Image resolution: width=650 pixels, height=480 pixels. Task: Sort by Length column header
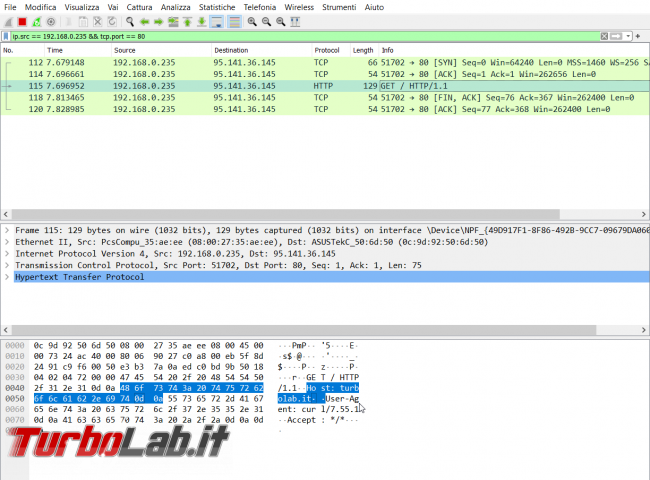point(364,50)
